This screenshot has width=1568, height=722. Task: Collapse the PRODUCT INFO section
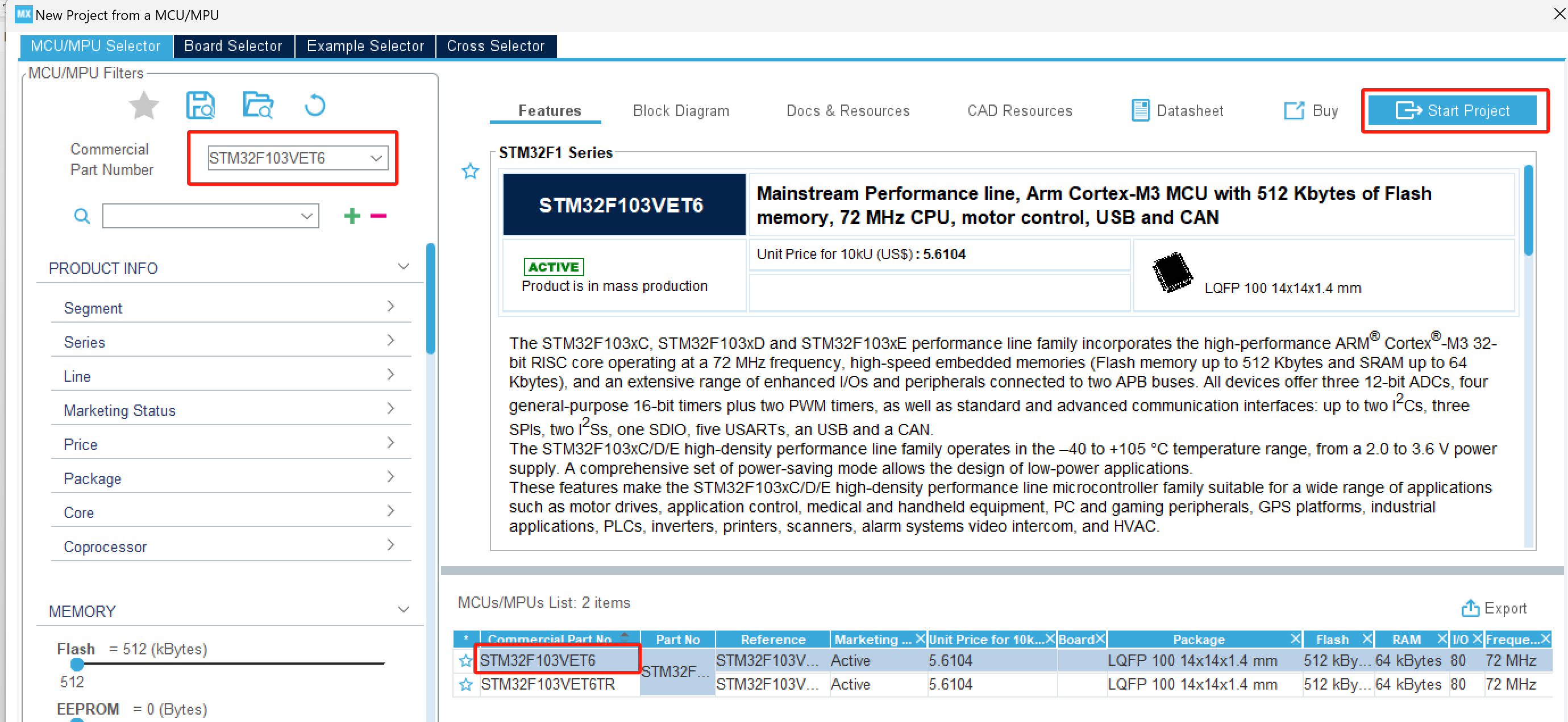403,266
